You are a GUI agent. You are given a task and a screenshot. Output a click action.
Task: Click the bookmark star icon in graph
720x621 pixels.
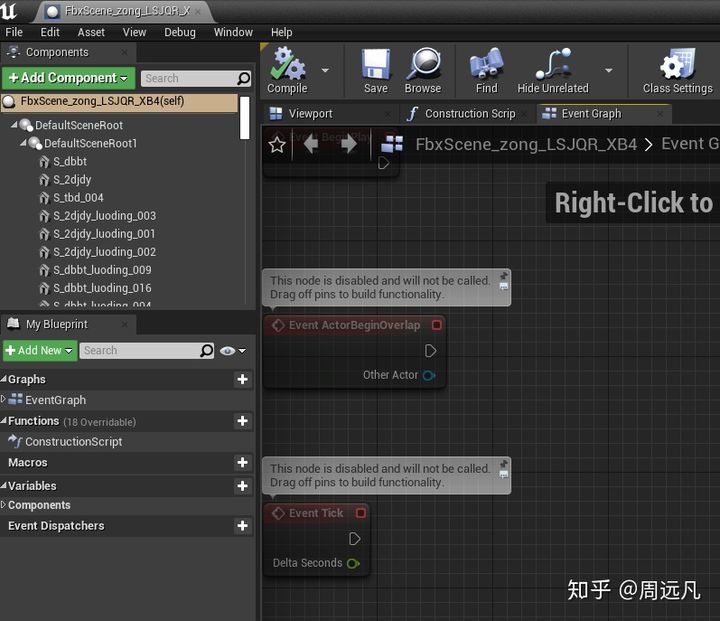[277, 145]
